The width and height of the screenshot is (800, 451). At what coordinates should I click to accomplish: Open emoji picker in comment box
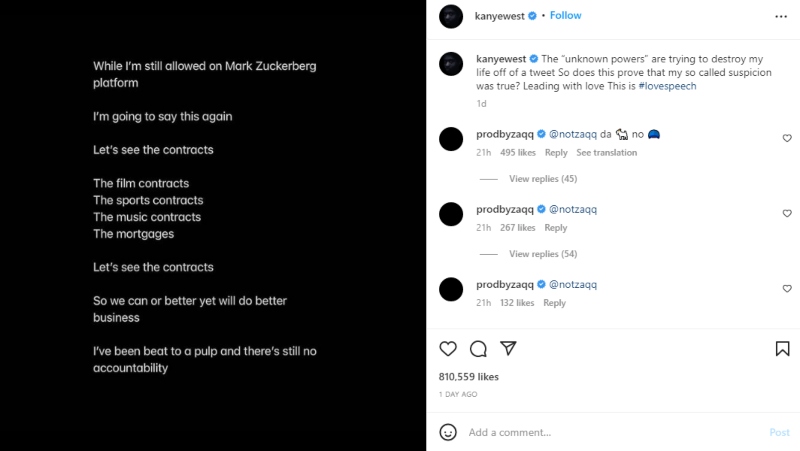(x=449, y=432)
